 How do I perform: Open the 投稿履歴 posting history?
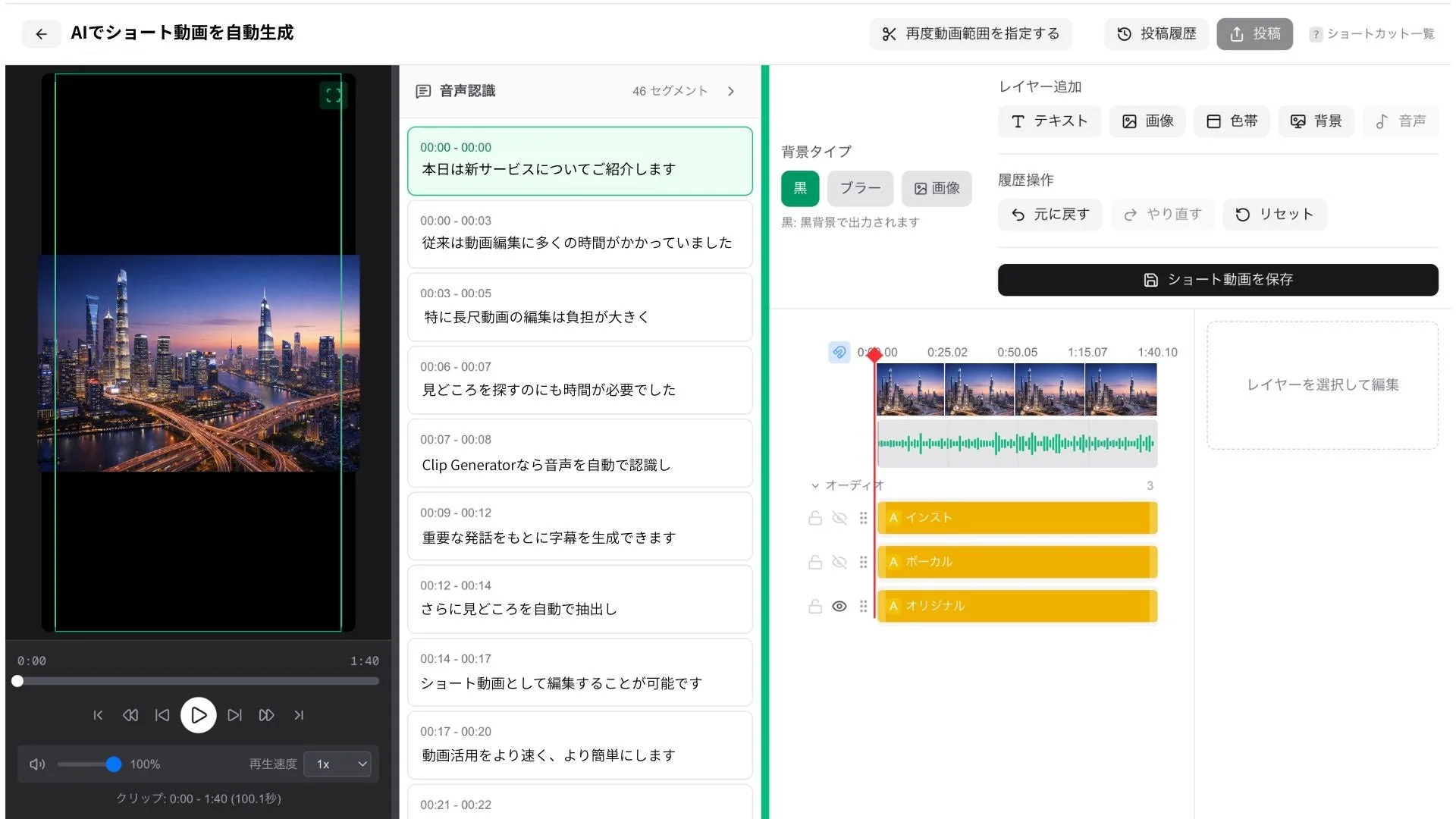tap(1156, 33)
